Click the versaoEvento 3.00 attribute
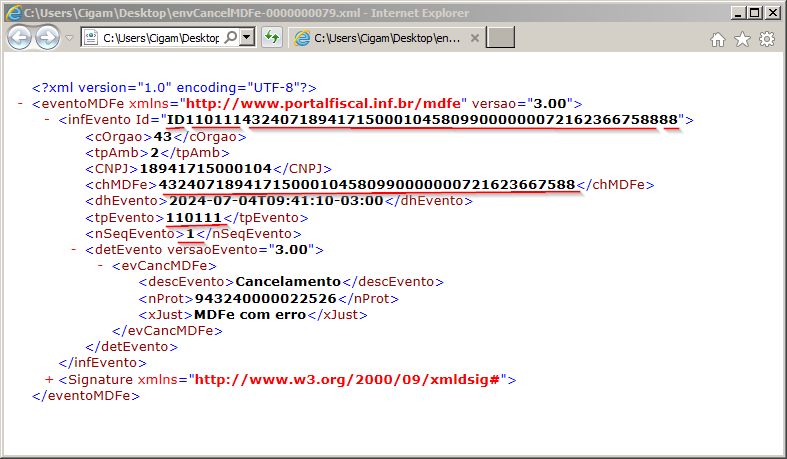Screen dimensions: 787x459 click(x=291, y=249)
